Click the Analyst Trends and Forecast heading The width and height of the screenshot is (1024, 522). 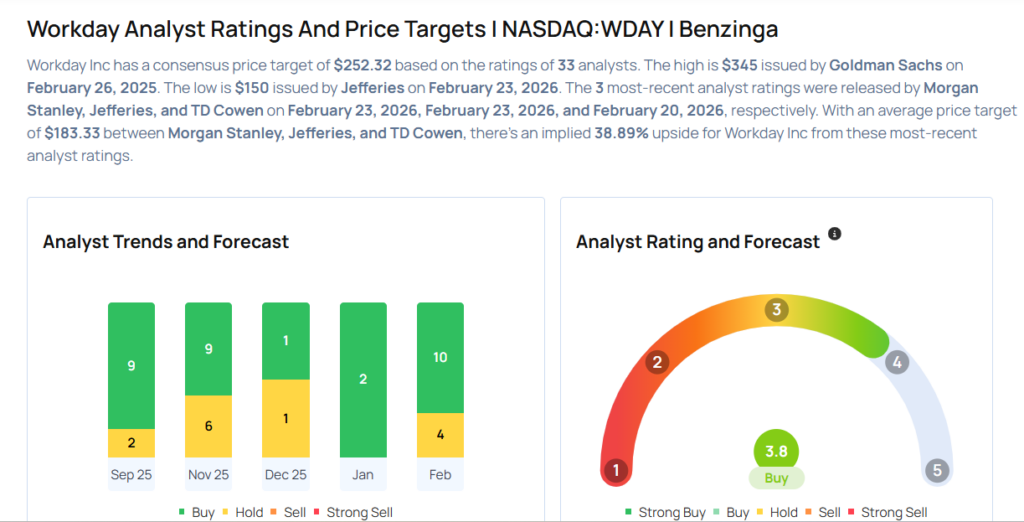point(166,242)
